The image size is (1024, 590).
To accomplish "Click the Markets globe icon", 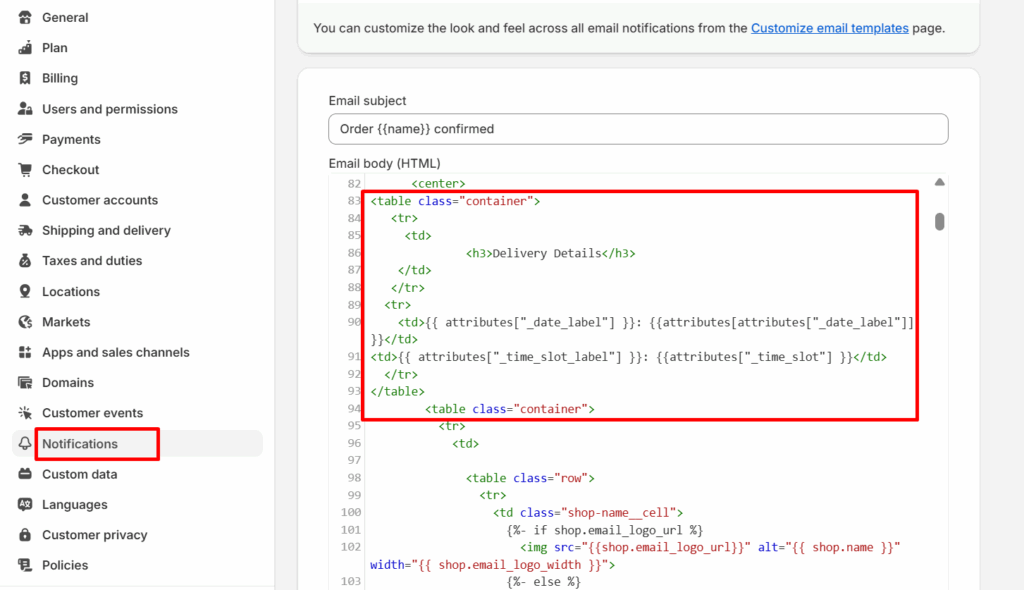I will 25,322.
